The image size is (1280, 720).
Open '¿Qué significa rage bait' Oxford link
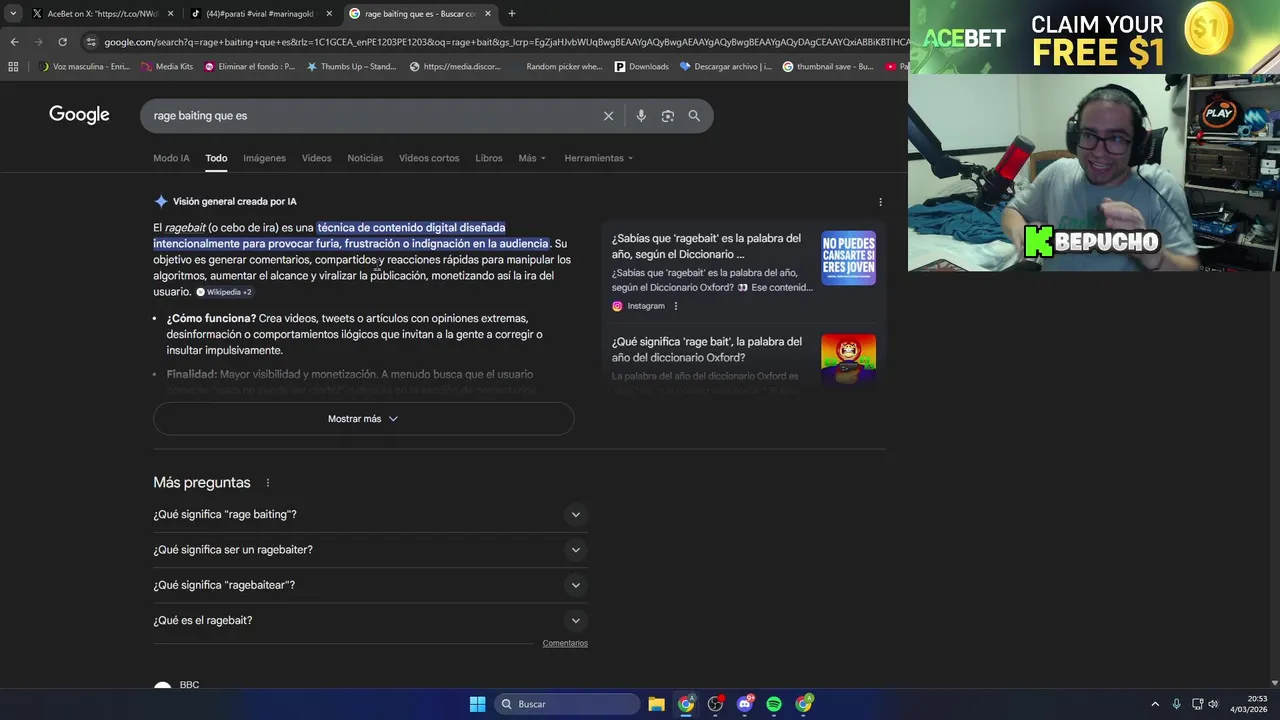click(x=706, y=349)
